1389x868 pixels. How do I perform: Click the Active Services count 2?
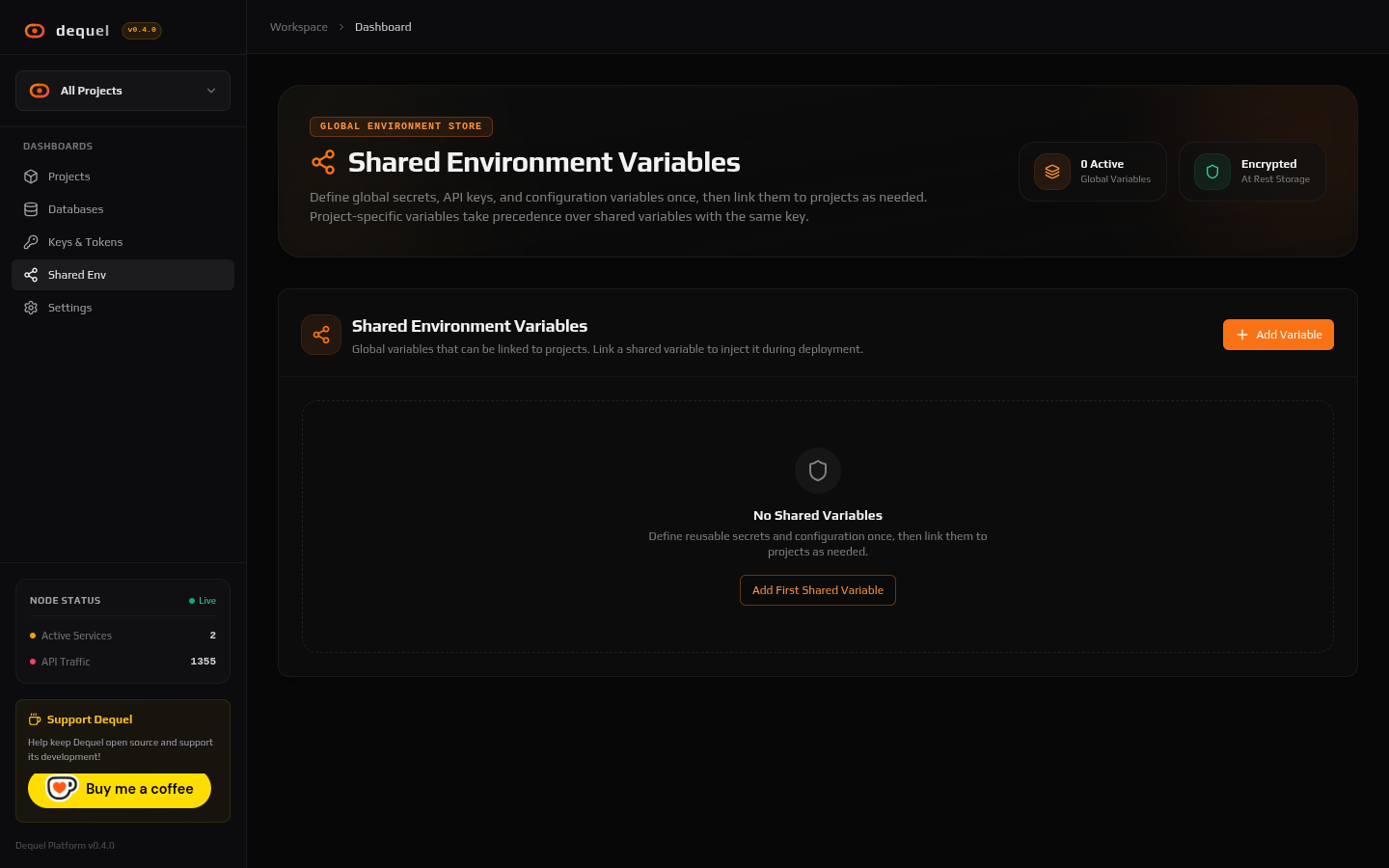click(x=213, y=636)
